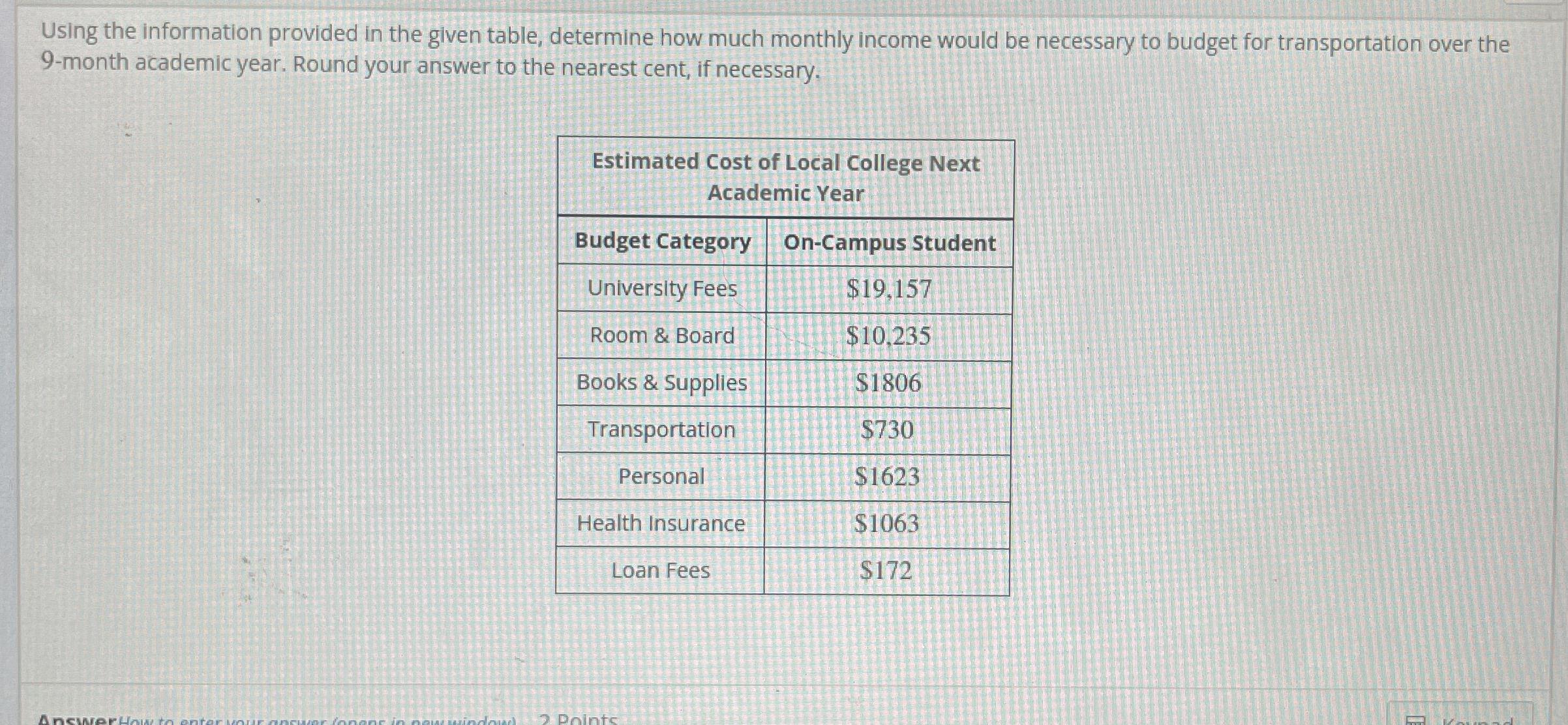Image resolution: width=1568 pixels, height=725 pixels.
Task: Click the $1063 cell
Action: tap(889, 524)
